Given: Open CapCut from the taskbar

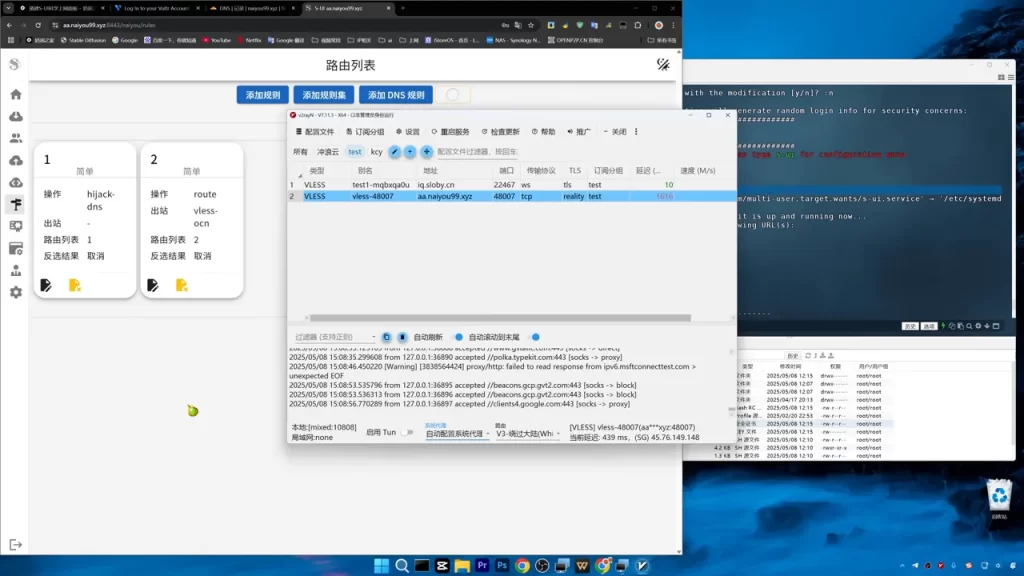Looking at the screenshot, I should pos(442,566).
